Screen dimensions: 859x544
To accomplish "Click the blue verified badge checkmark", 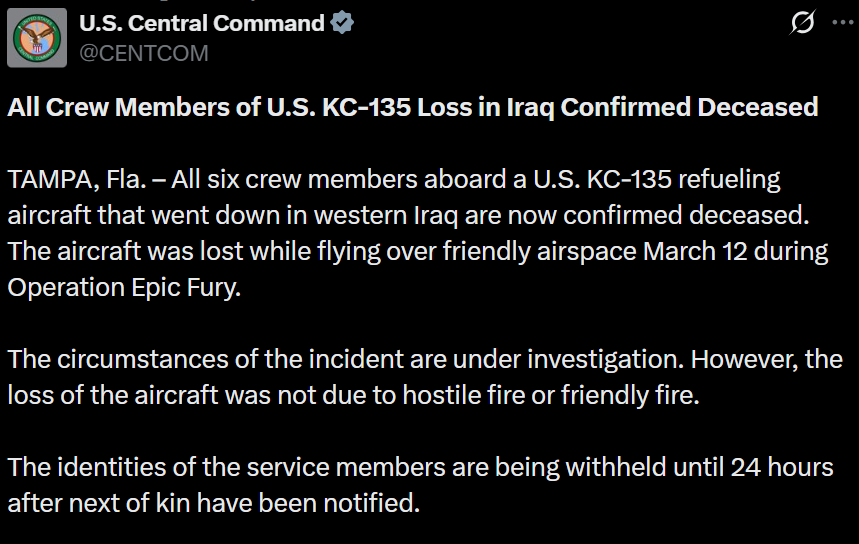I will coord(342,23).
